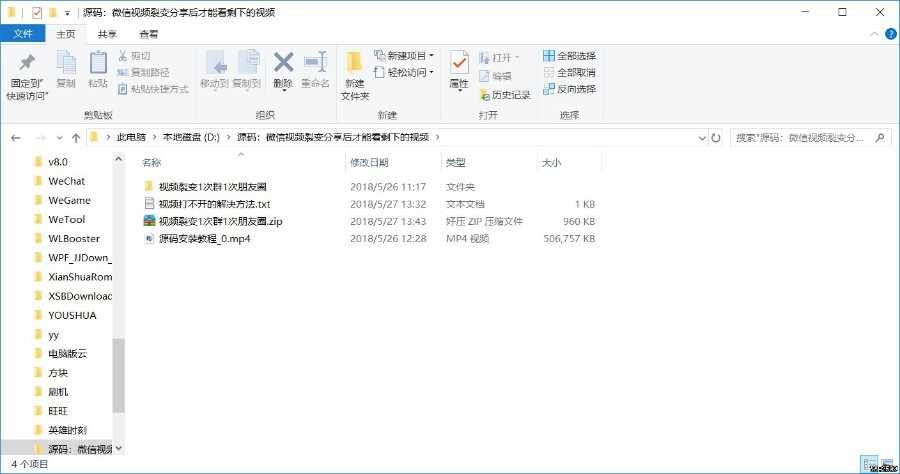Open the 文件 menu tab
The image size is (900, 474).
[23, 34]
